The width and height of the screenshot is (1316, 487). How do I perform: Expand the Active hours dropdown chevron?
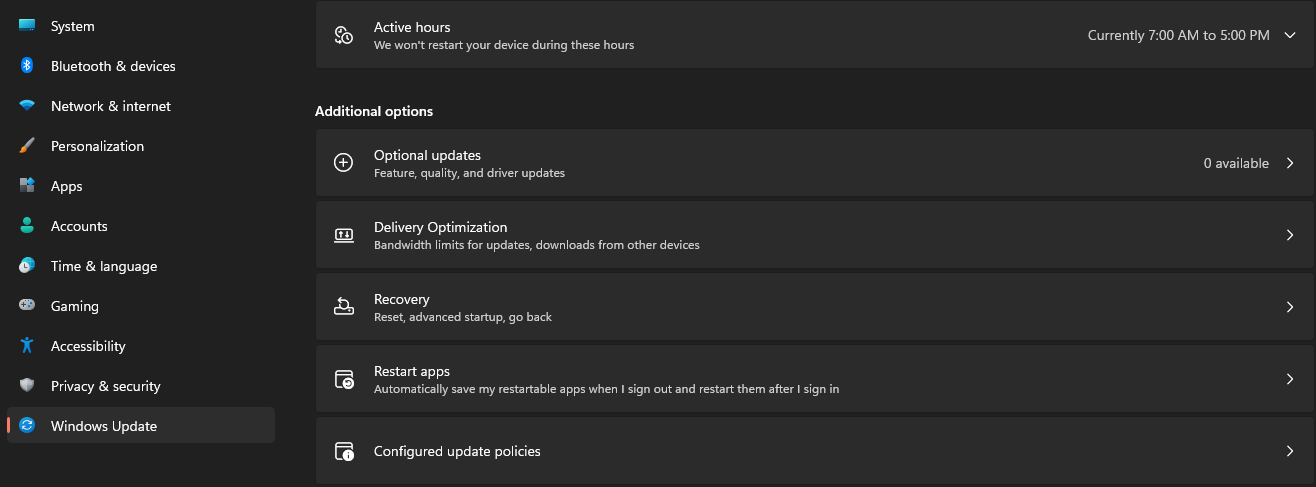[x=1289, y=35]
